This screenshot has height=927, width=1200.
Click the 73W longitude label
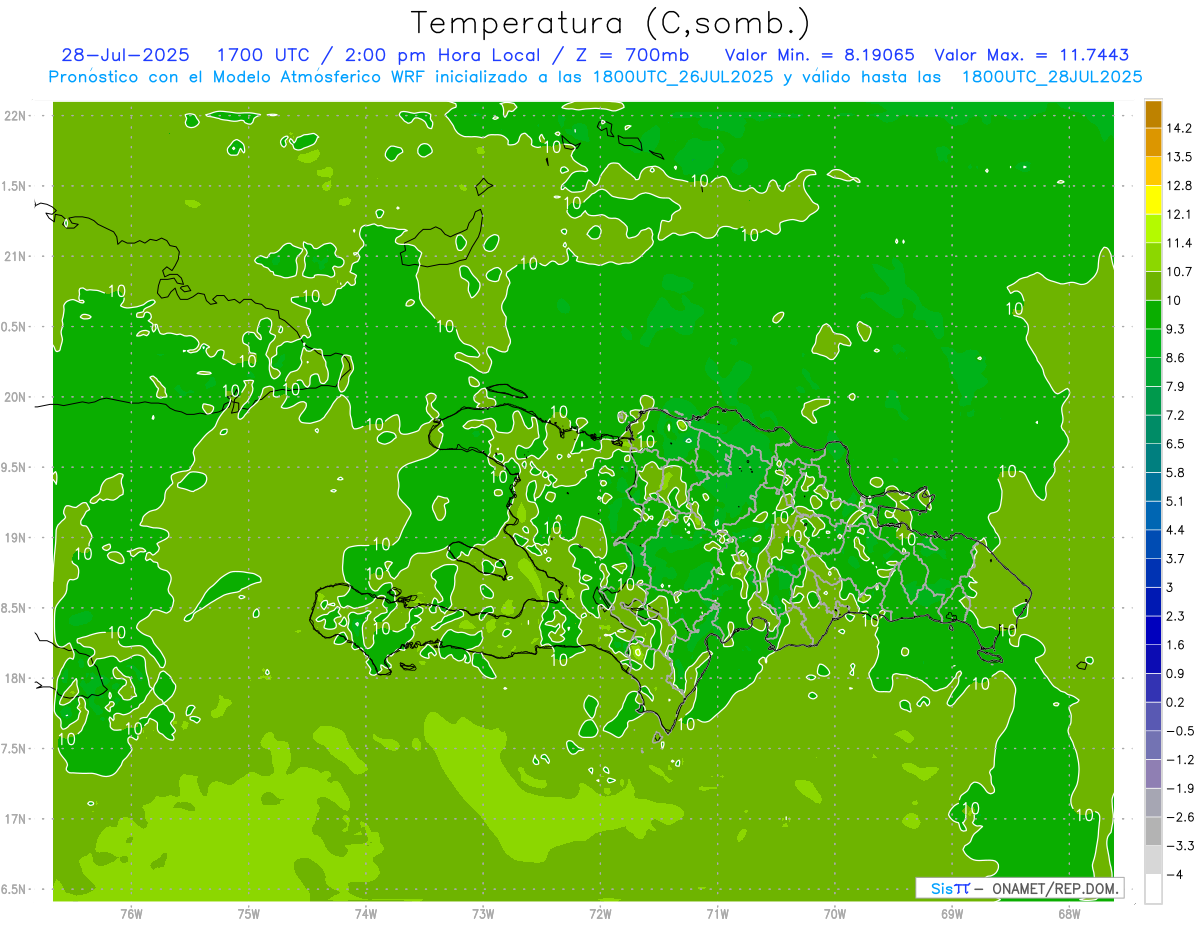(x=483, y=914)
